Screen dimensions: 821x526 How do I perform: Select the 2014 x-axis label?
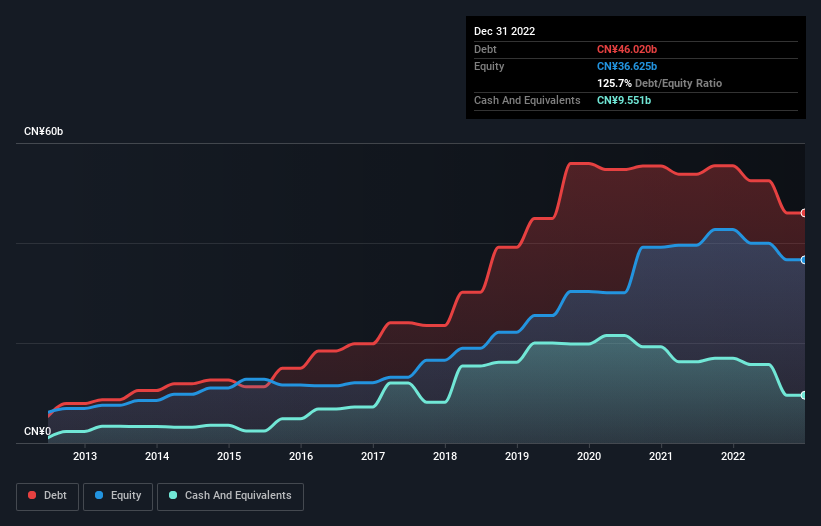click(x=157, y=456)
